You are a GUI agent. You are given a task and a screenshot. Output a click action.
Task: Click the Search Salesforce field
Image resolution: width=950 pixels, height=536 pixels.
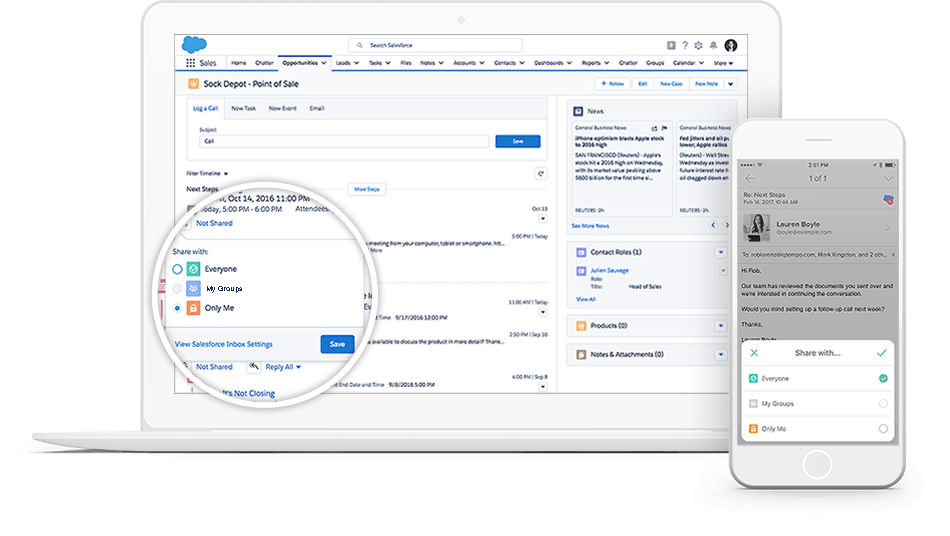pyautogui.click(x=435, y=45)
